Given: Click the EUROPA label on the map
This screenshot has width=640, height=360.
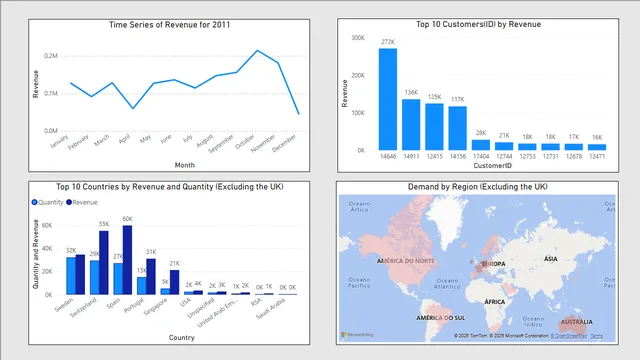Looking at the screenshot, I should click(x=493, y=264).
